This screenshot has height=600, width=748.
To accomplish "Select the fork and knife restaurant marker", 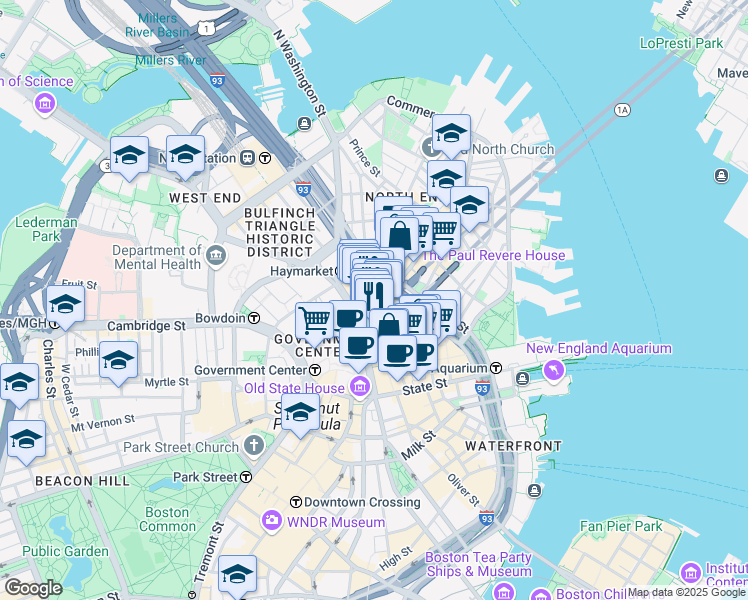I will 374,296.
